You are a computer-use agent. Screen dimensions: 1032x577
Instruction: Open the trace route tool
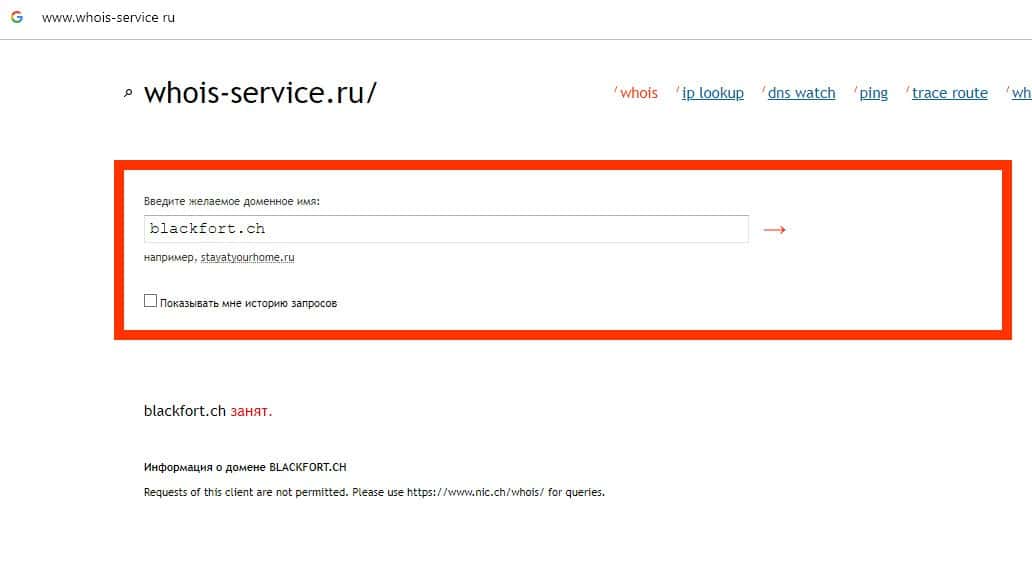[x=949, y=93]
